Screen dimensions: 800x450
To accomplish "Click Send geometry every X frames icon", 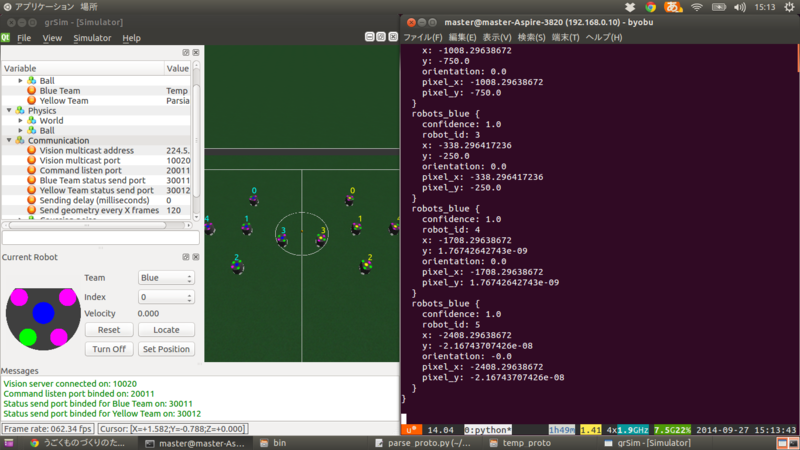I will [x=32, y=210].
